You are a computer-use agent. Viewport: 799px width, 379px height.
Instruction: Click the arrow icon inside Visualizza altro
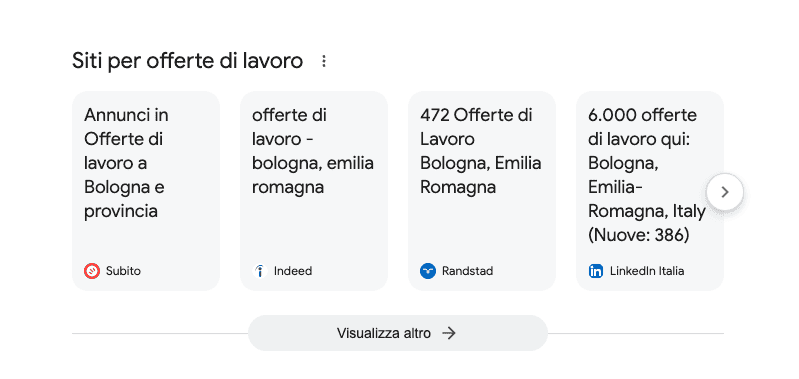point(448,333)
